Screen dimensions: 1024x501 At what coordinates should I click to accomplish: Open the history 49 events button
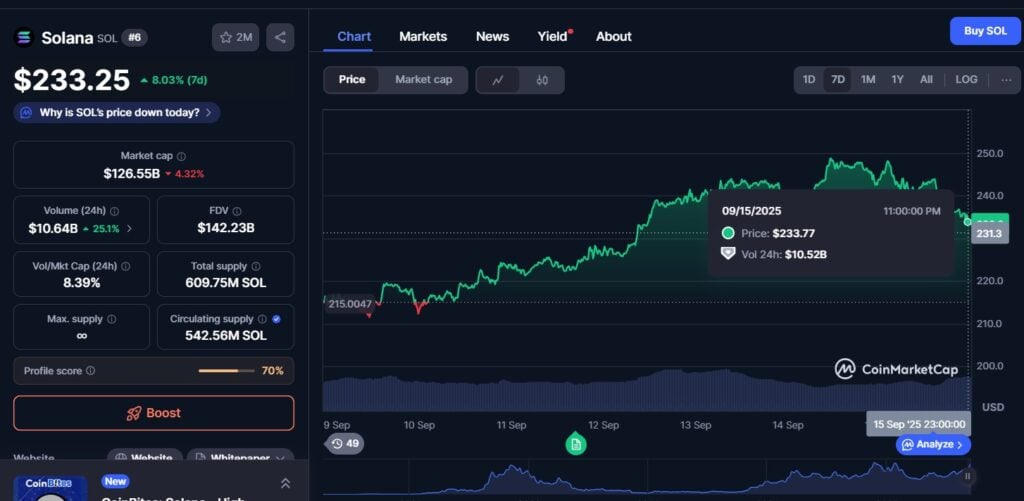(x=344, y=444)
